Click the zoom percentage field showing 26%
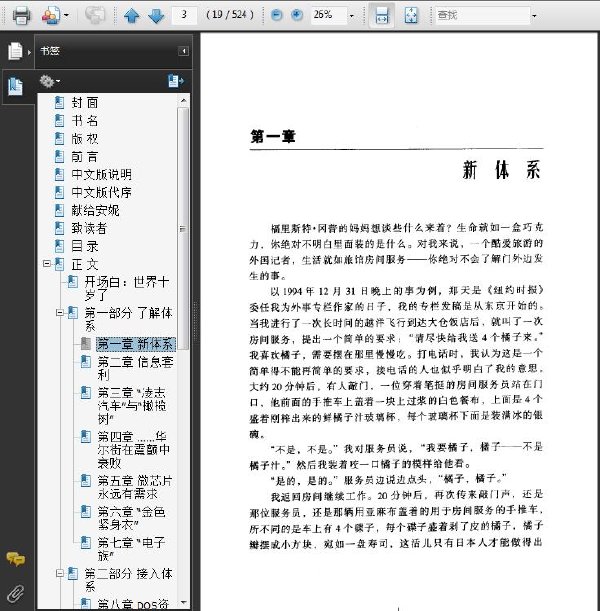Screen dimensions: 600x611 pos(328,15)
